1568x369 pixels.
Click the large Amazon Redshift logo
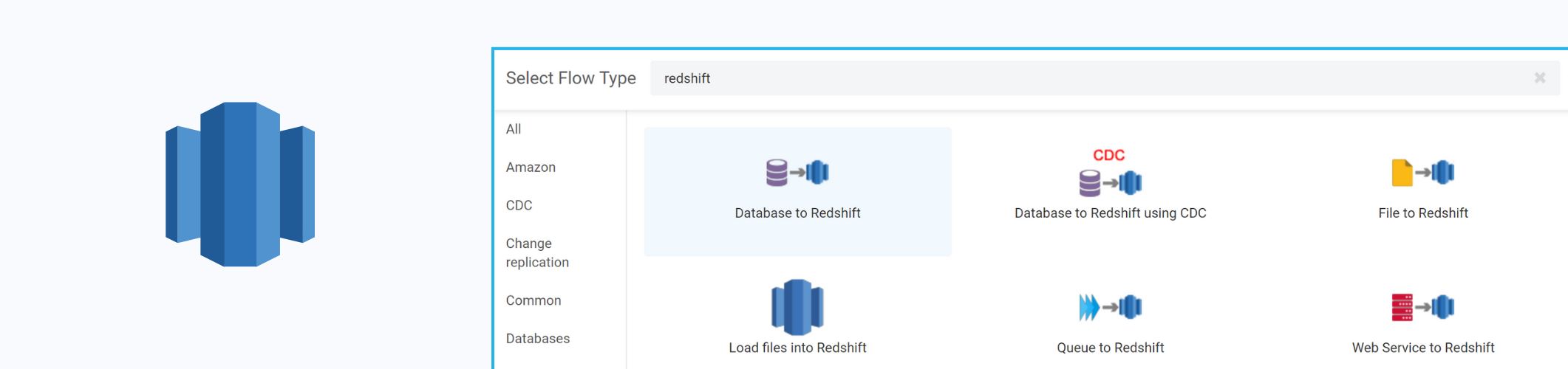point(240,184)
